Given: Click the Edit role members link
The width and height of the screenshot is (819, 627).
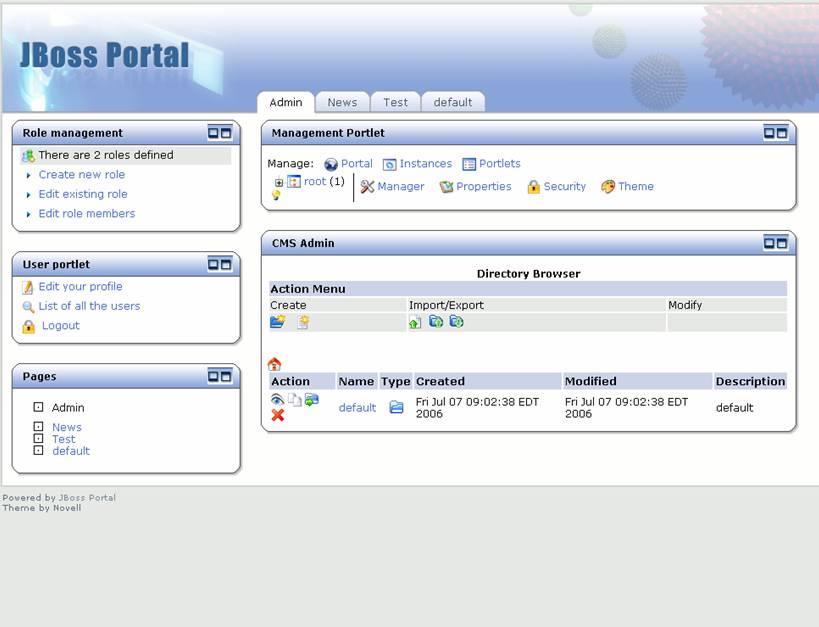Looking at the screenshot, I should click(87, 213).
